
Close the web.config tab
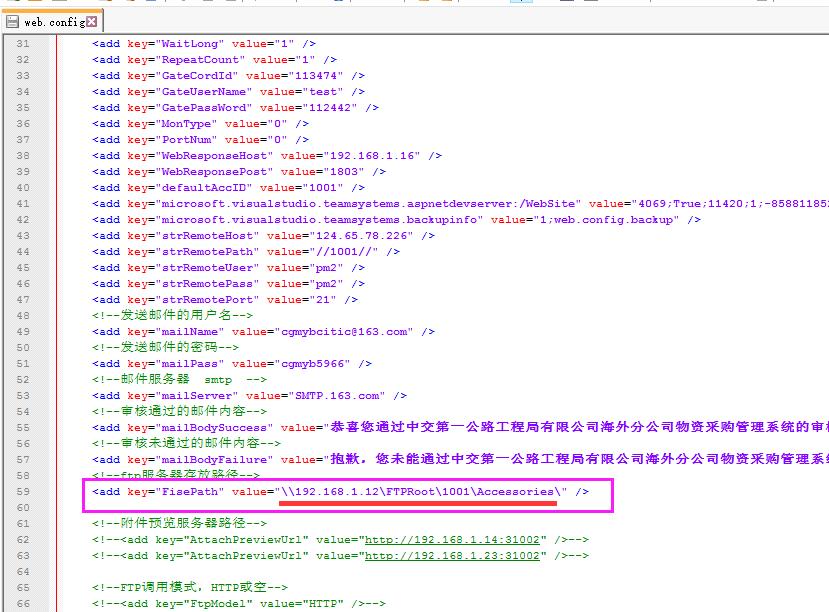tap(92, 20)
